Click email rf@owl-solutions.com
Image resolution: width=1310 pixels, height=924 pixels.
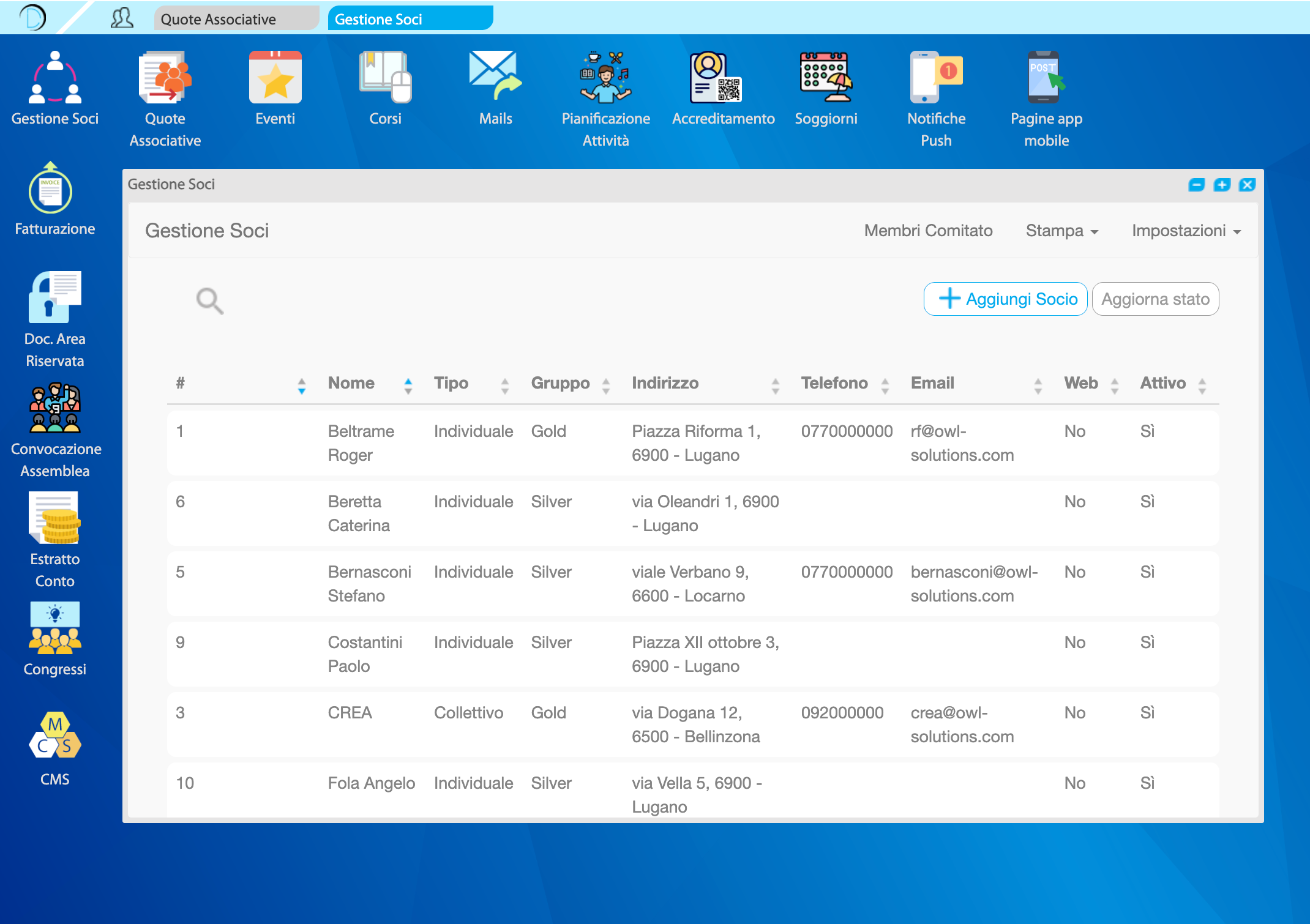pyautogui.click(x=962, y=443)
